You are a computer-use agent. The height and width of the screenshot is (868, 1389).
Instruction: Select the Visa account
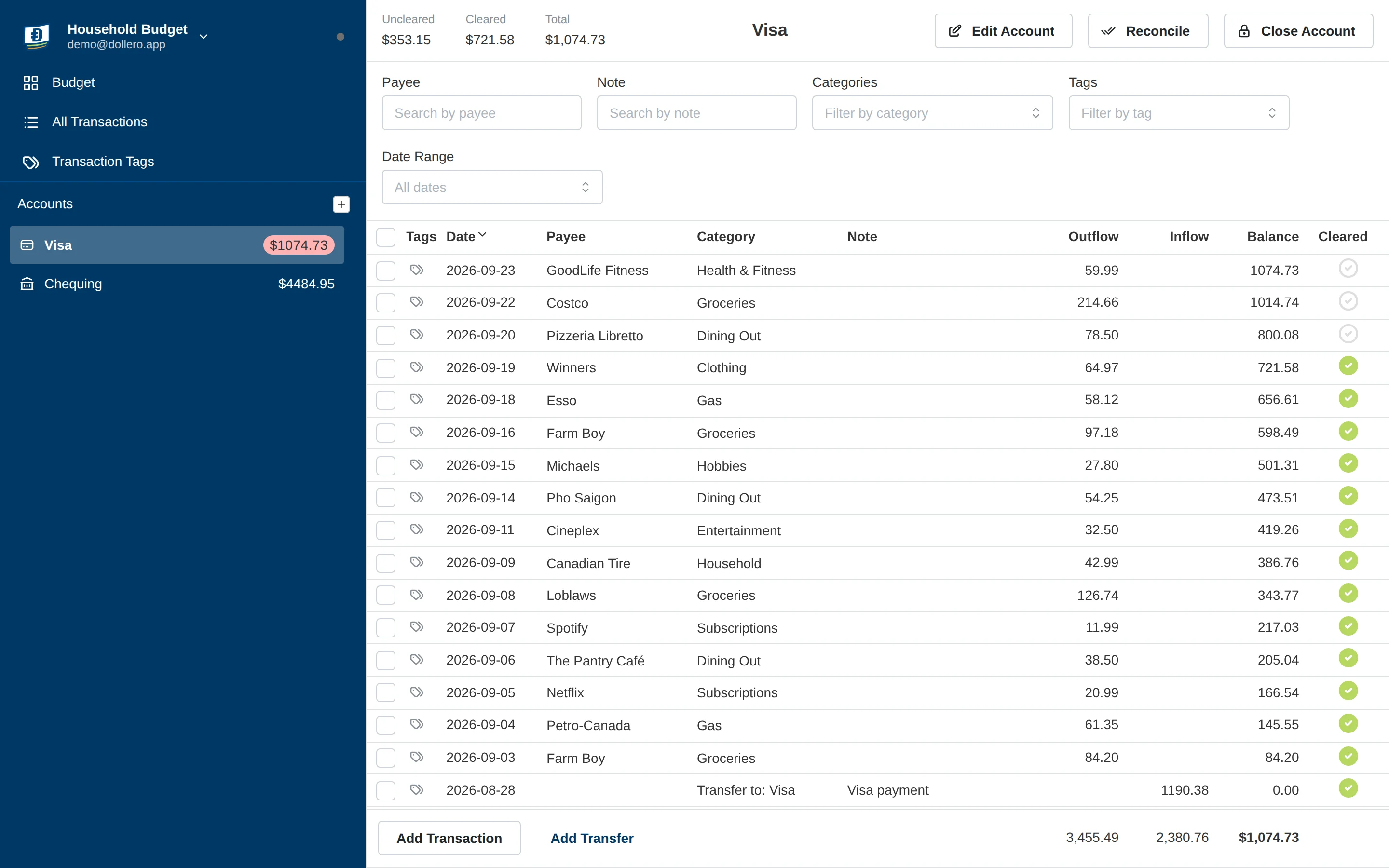pos(177,245)
